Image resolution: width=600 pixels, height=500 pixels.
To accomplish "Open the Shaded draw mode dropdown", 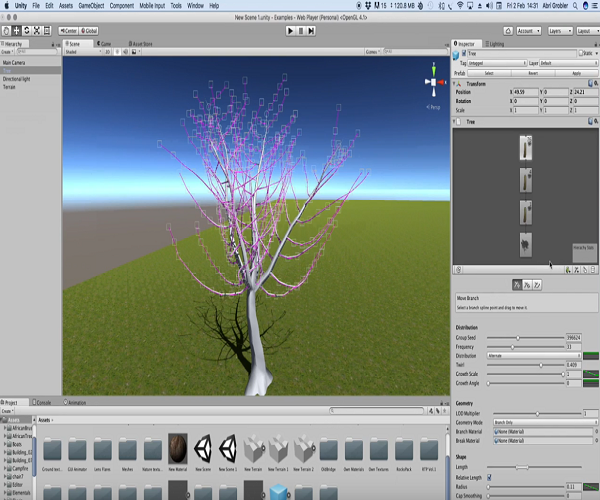I will coord(83,52).
